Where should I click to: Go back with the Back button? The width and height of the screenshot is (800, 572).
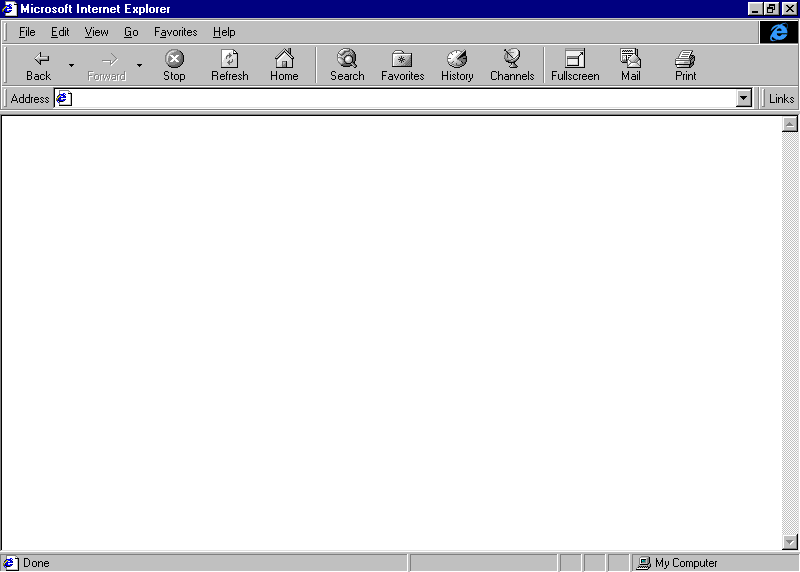coord(39,65)
